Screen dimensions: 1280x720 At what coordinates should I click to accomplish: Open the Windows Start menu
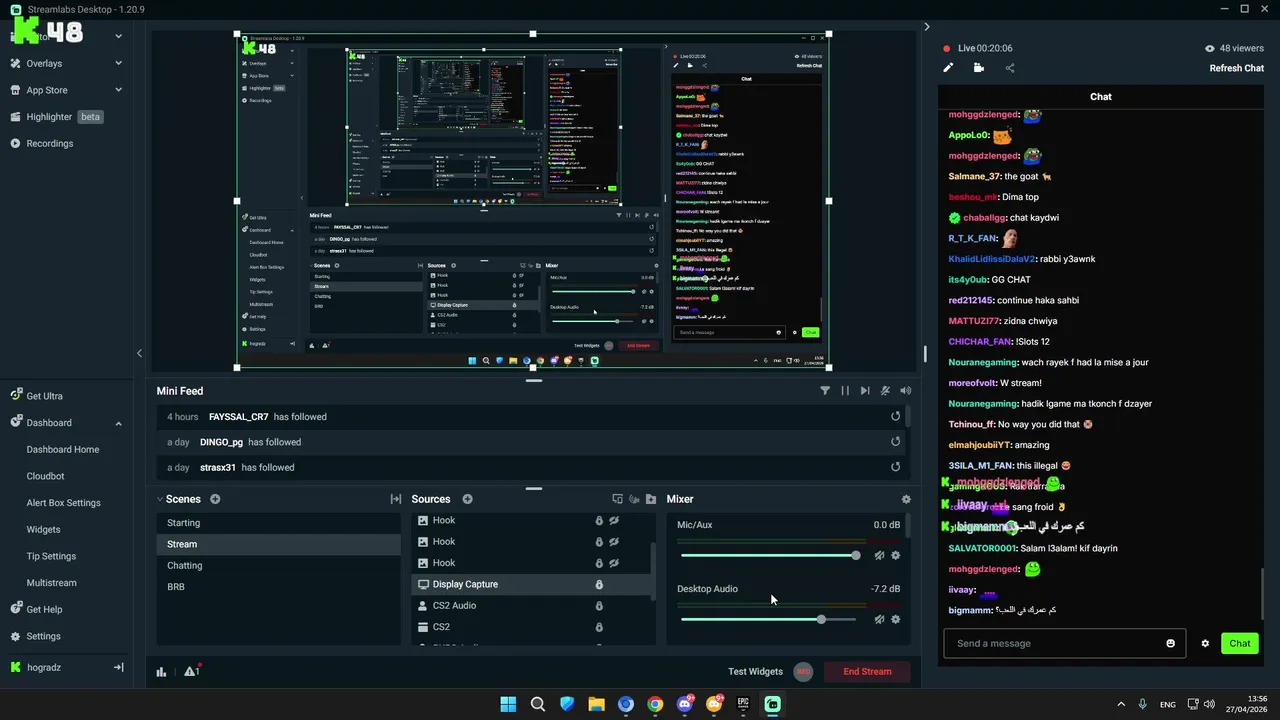508,704
